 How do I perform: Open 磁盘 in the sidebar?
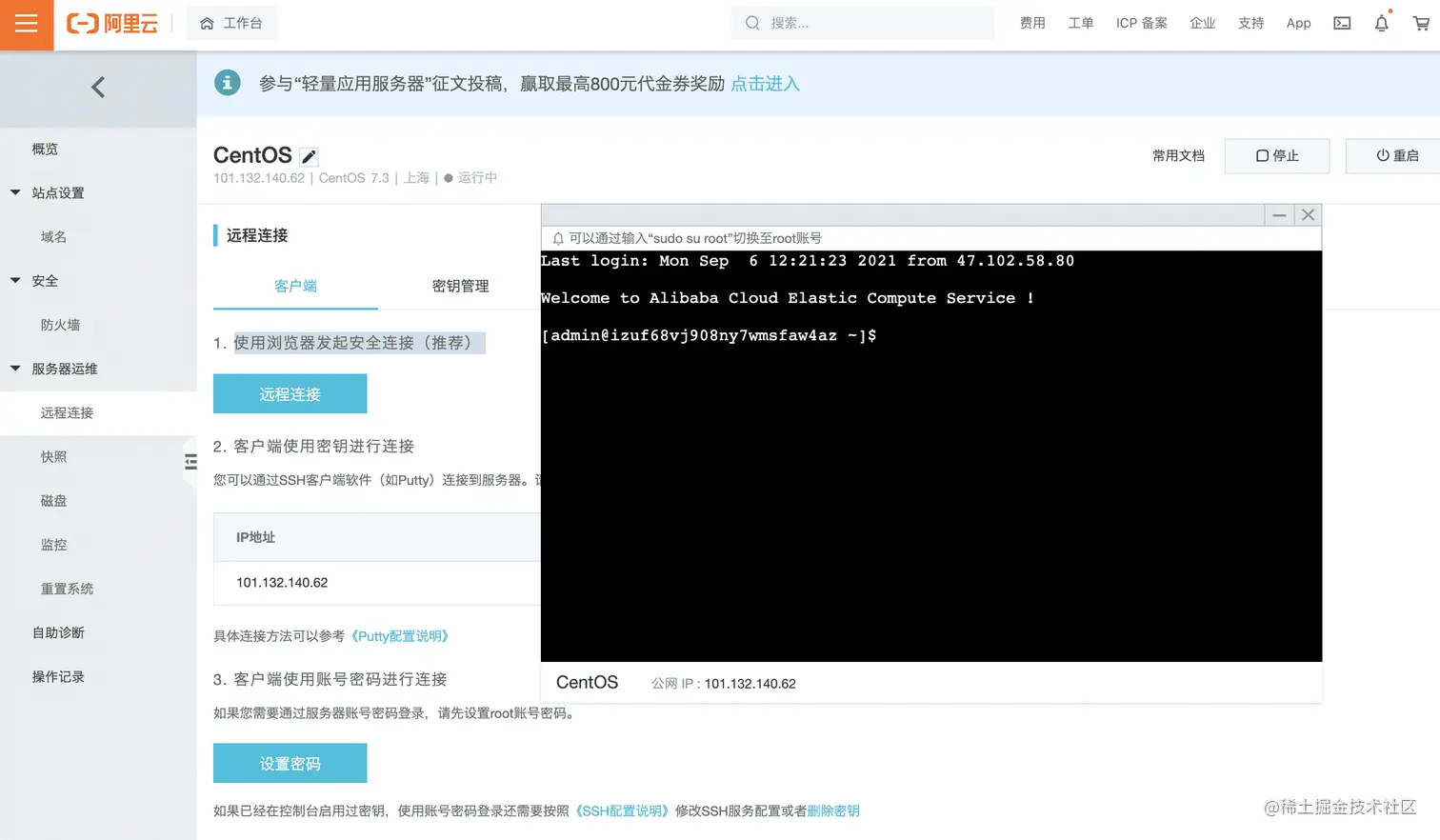pos(53,500)
